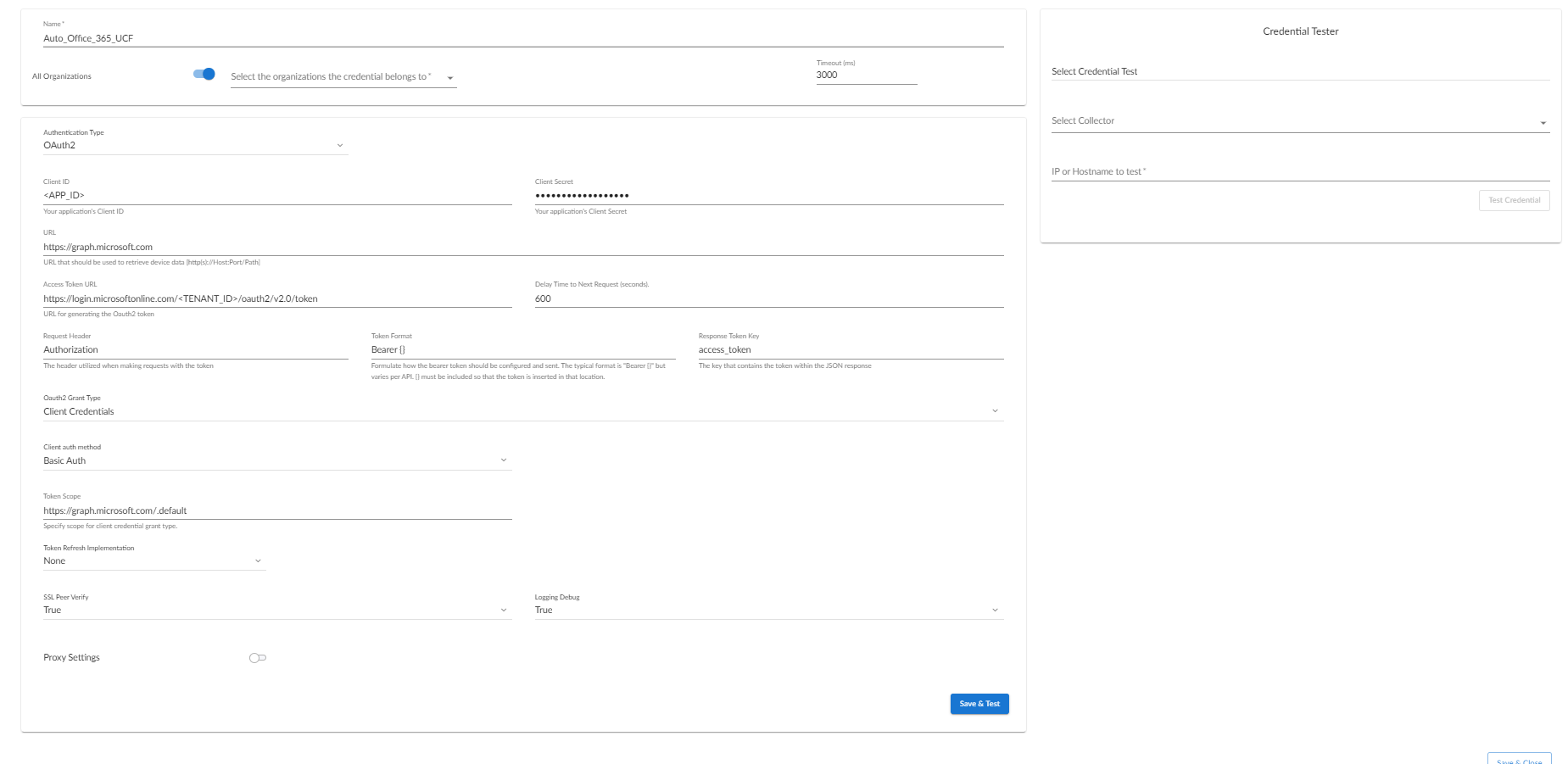The height and width of the screenshot is (764, 1568).
Task: Click the IP or Hostname to test field
Action: (x=1300, y=171)
